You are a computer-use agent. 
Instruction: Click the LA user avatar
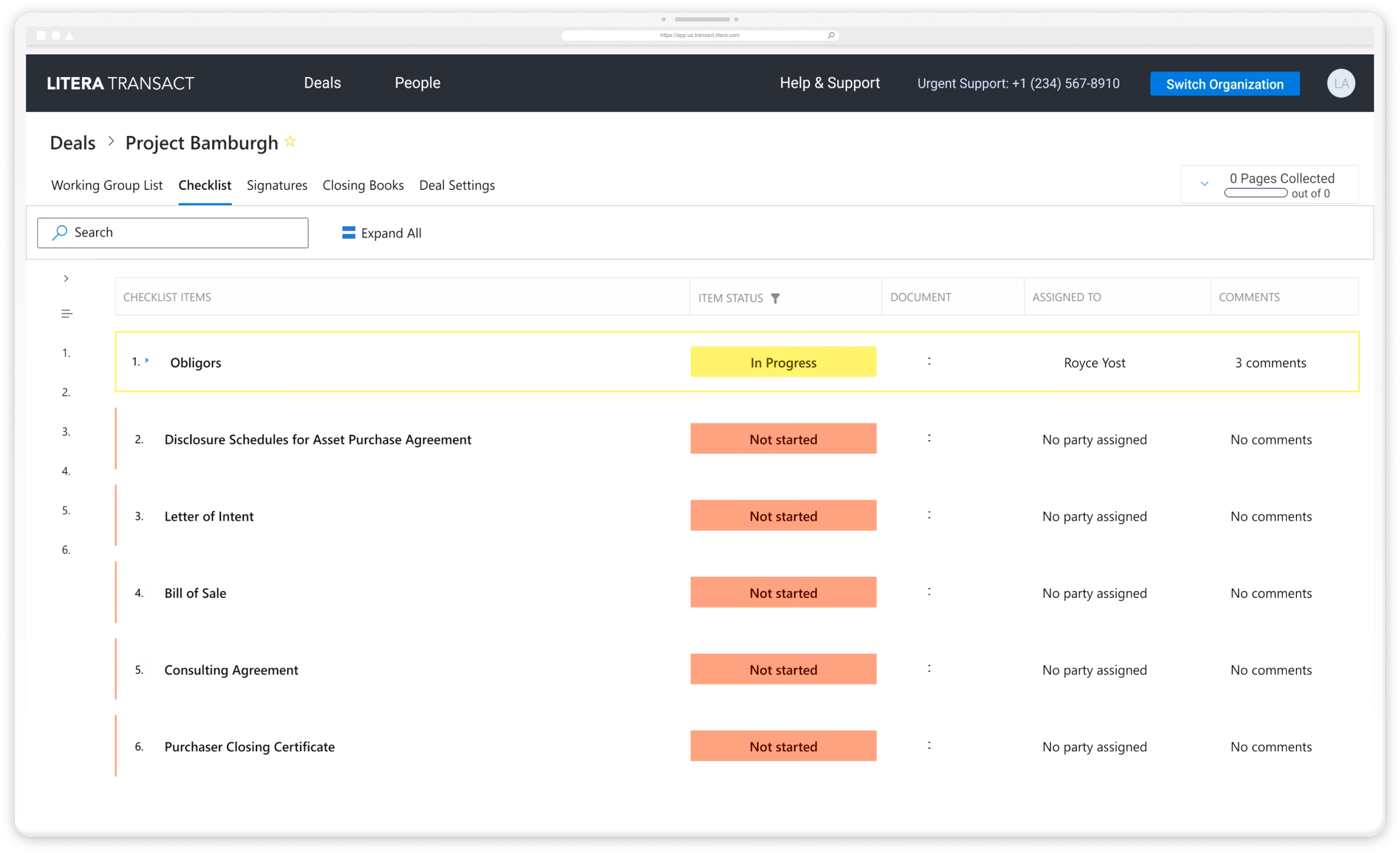coord(1340,83)
